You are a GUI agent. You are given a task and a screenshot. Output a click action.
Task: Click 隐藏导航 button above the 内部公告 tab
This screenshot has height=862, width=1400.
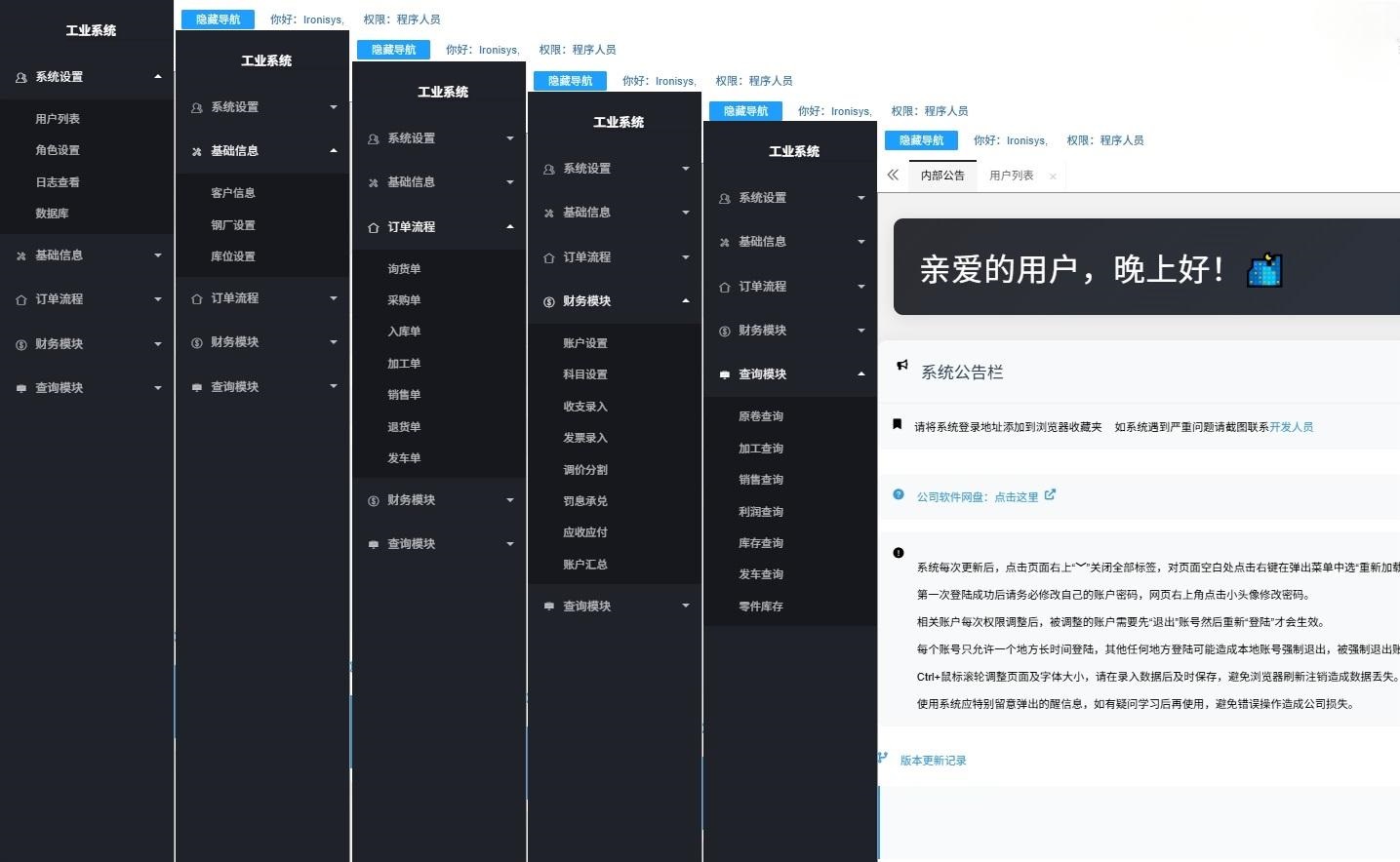pyautogui.click(x=921, y=140)
